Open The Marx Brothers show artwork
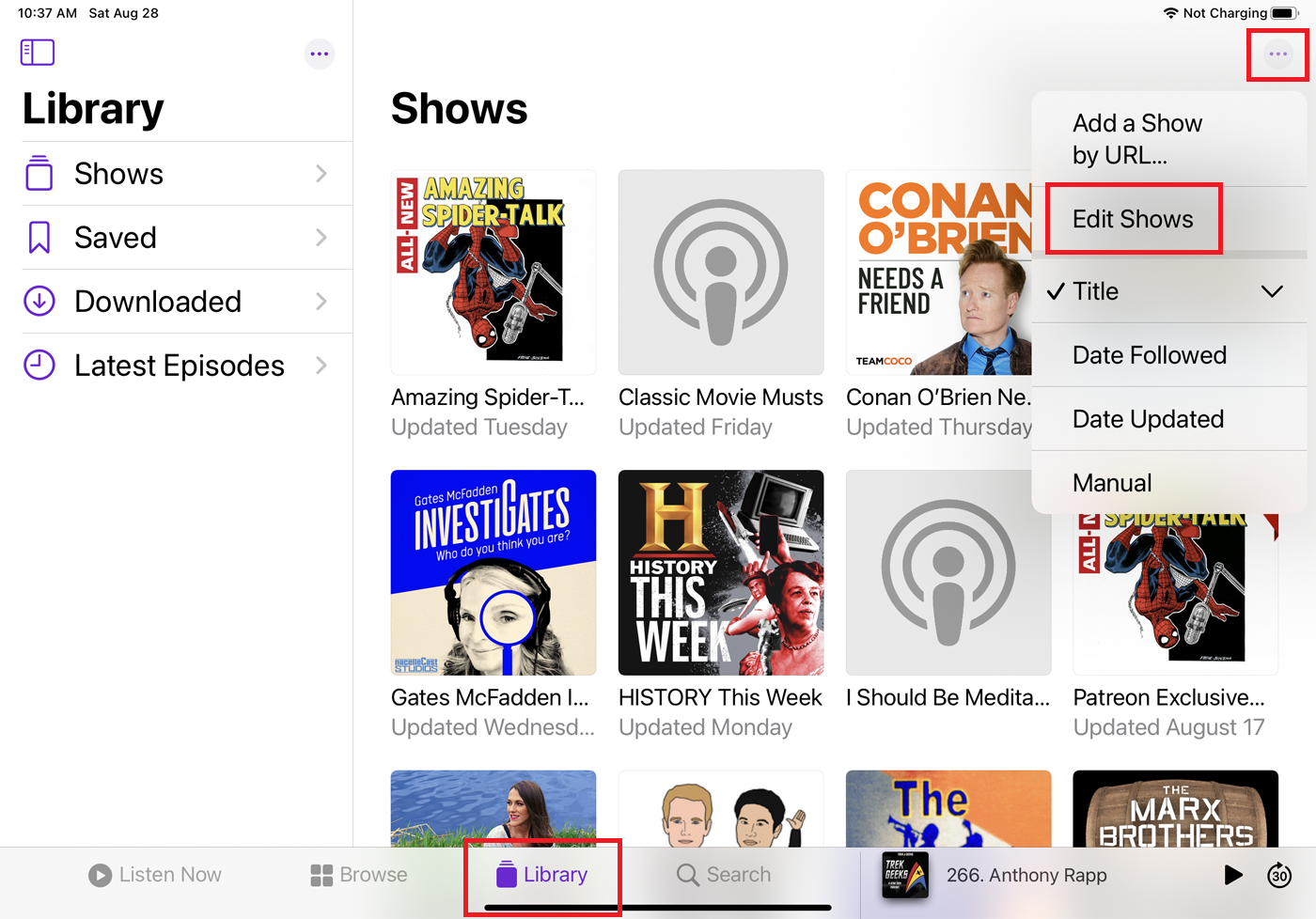 click(x=1176, y=809)
